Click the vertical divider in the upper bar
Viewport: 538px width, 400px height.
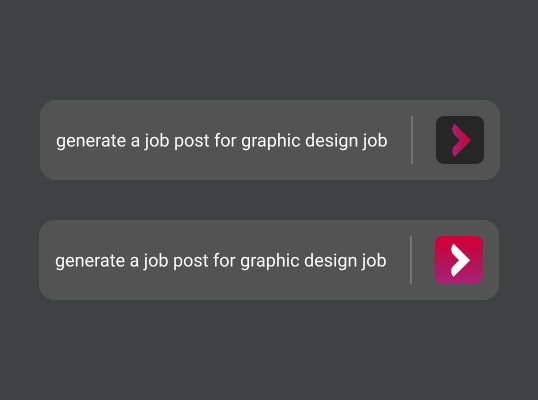[x=412, y=140]
